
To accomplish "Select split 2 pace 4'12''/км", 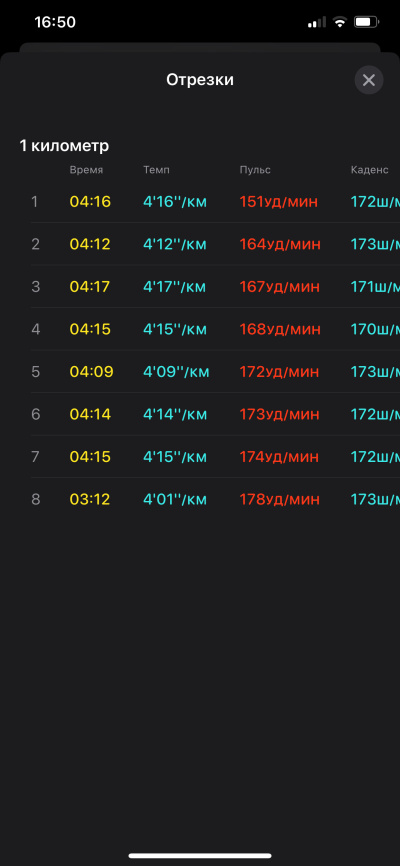I will 175,244.
